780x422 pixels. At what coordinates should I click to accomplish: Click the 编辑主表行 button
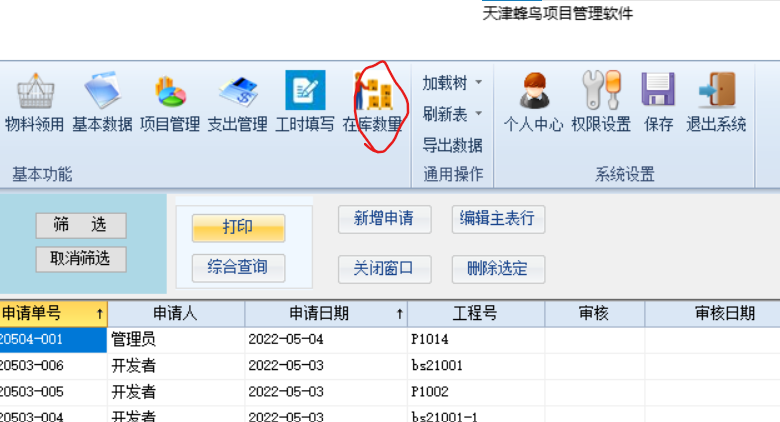click(x=498, y=219)
